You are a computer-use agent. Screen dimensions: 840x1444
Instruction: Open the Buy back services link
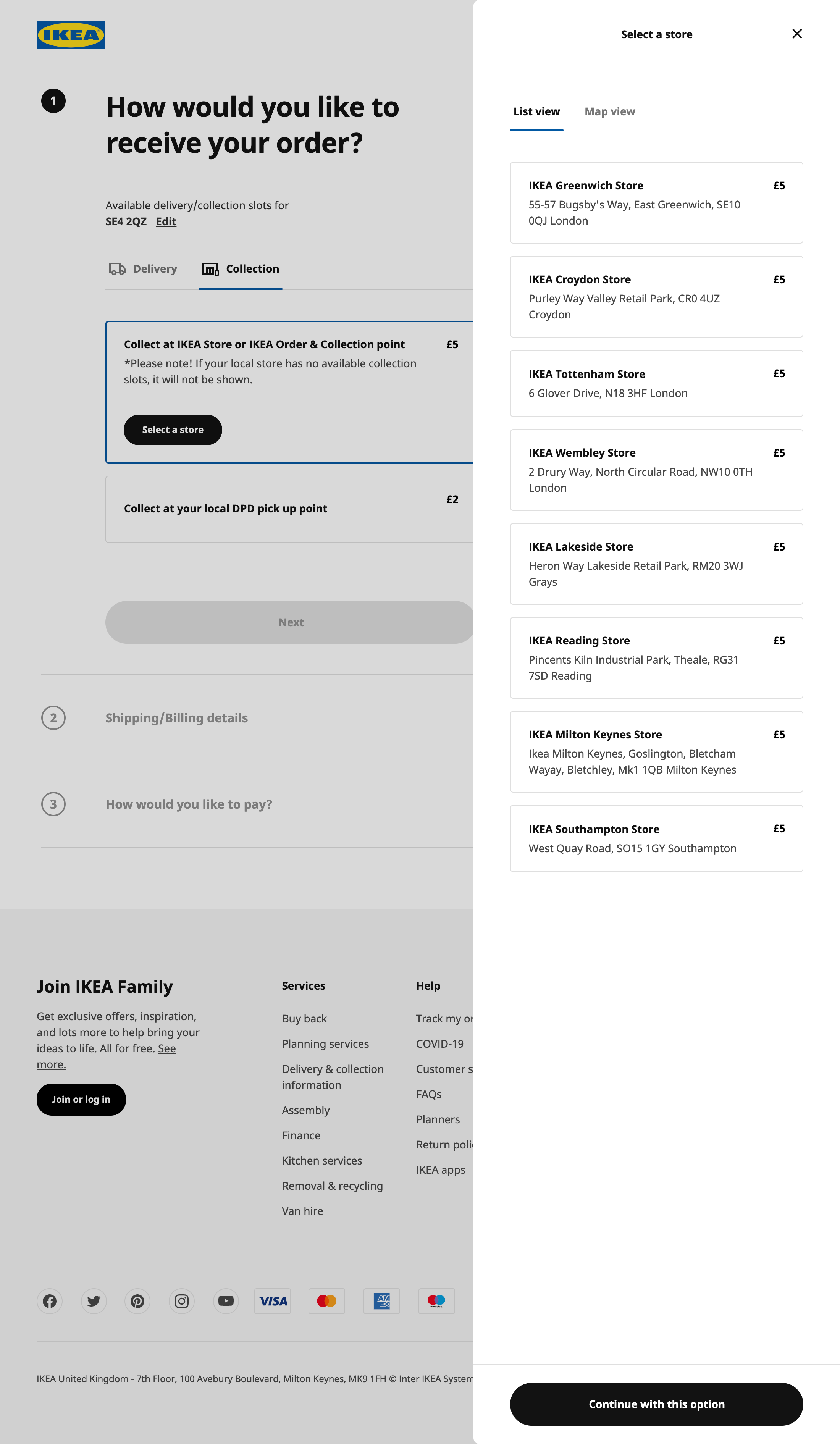(x=304, y=1018)
